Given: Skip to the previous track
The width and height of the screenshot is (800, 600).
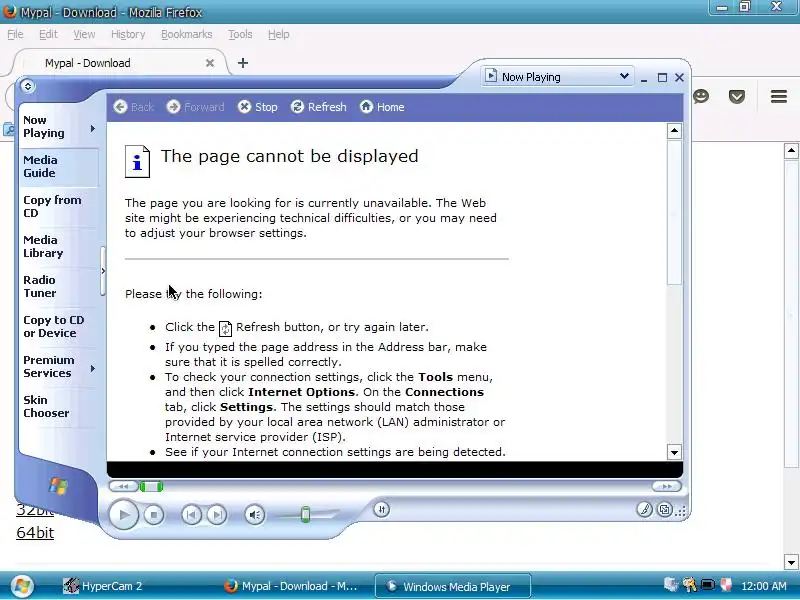Looking at the screenshot, I should coord(191,515).
